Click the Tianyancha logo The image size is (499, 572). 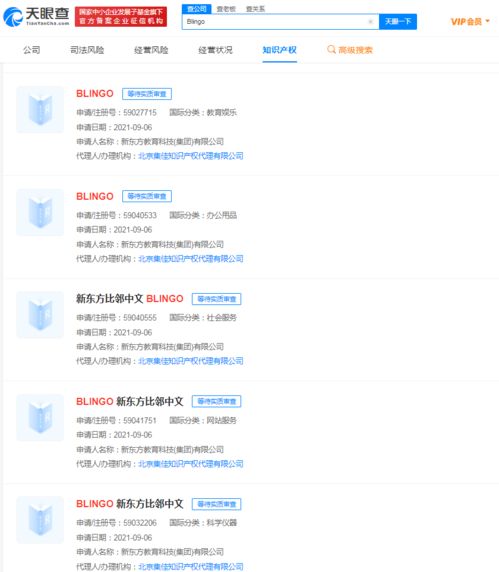(x=36, y=17)
